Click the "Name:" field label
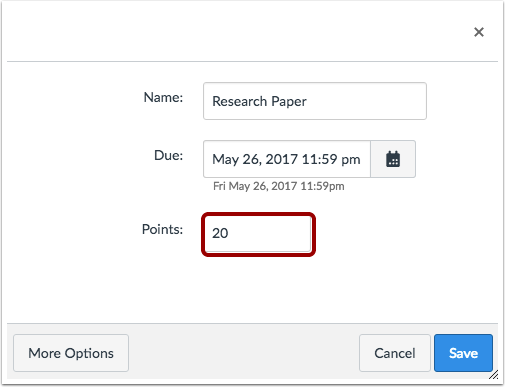The height and width of the screenshot is (387, 505). (163, 97)
